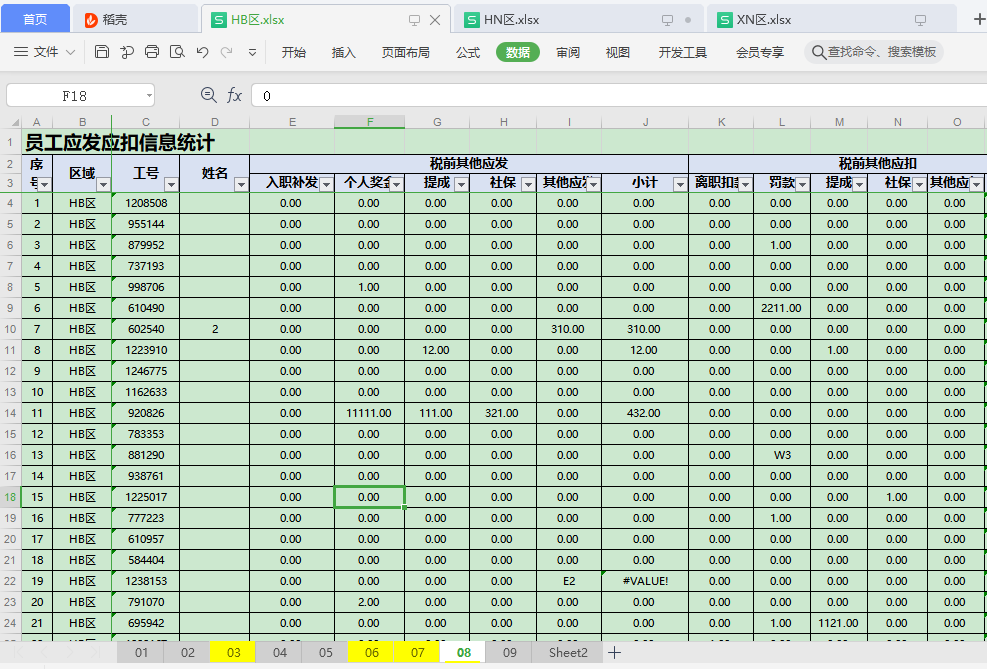Expand quick access toolbar customize arrow
987x669 pixels.
[x=252, y=53]
